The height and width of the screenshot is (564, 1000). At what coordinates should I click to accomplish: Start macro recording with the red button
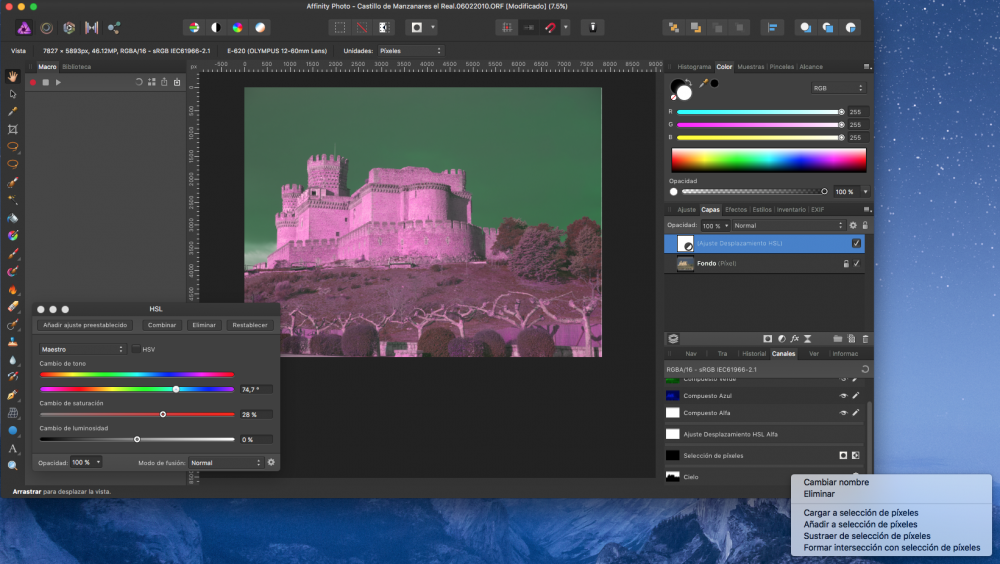[33, 82]
